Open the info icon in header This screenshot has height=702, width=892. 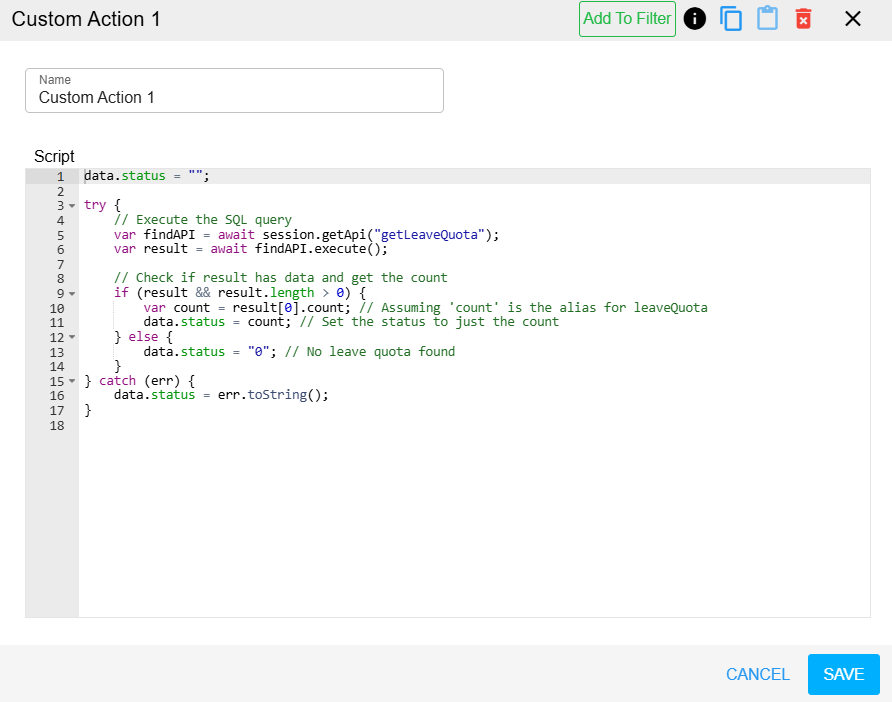click(695, 19)
